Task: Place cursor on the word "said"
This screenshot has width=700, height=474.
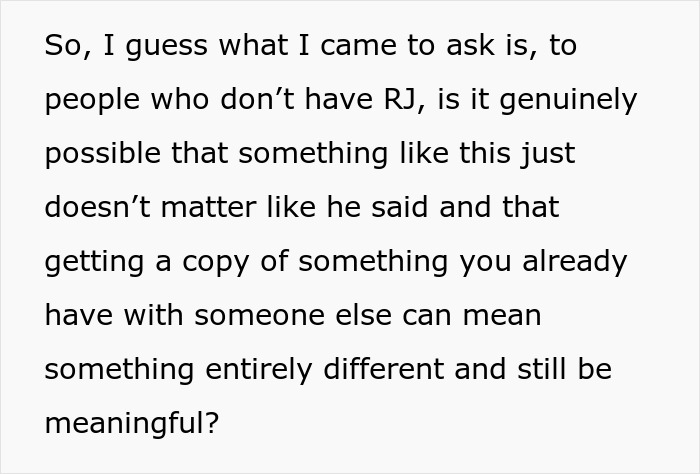Action: click(x=400, y=207)
